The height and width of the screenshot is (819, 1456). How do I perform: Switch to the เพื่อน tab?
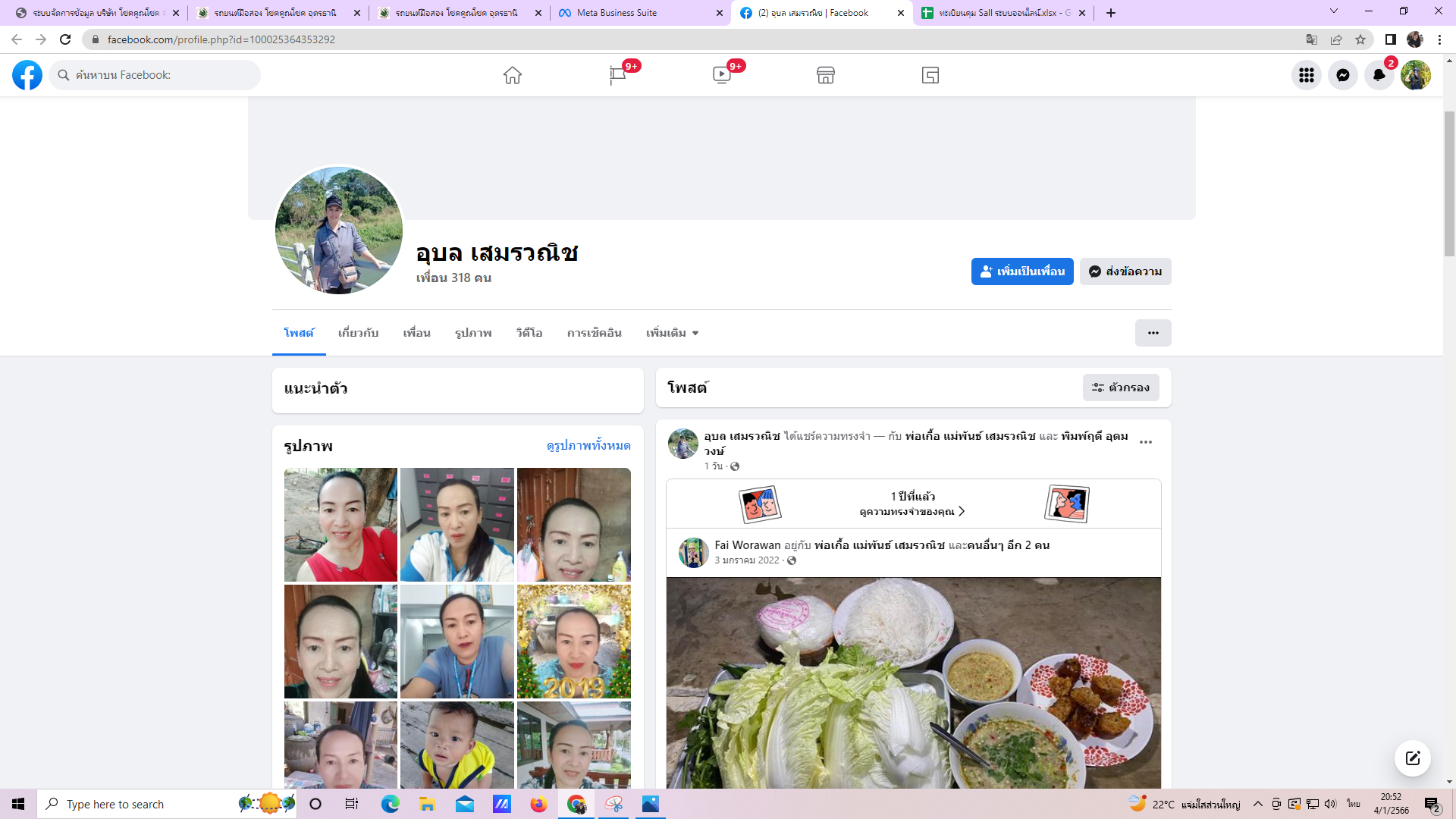pos(416,333)
